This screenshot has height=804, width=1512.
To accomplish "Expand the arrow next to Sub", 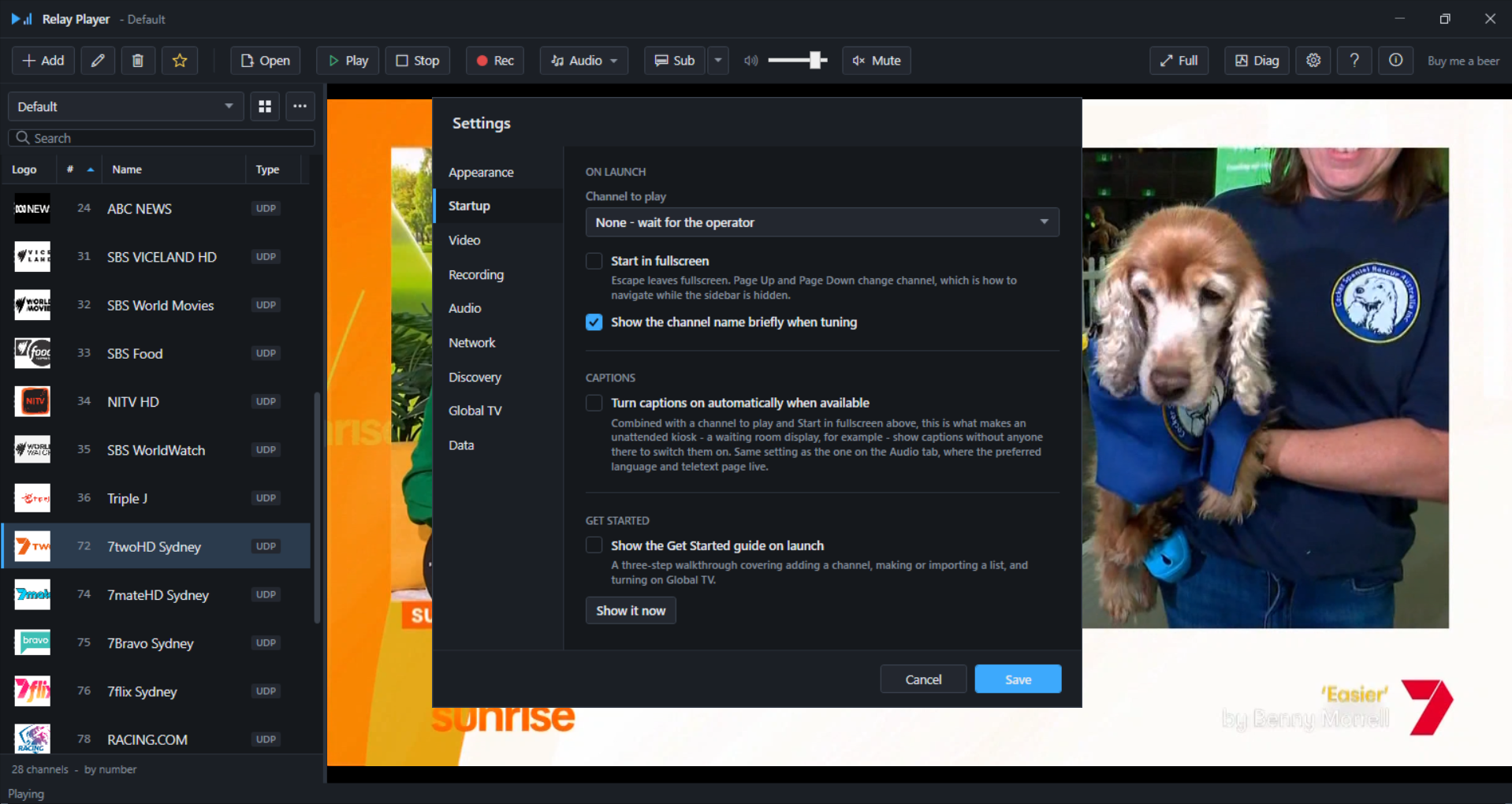I will (x=718, y=61).
